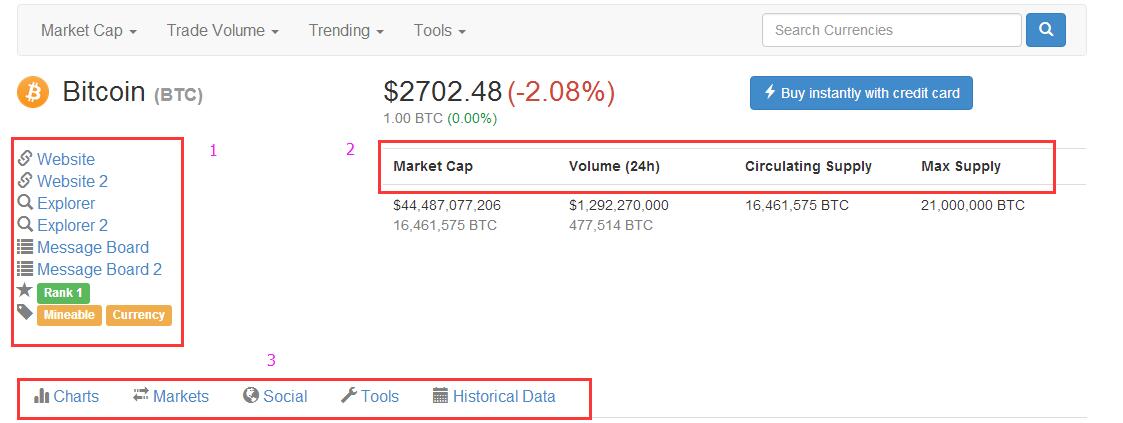Click the lightning bolt icon on Buy button
The height and width of the screenshot is (423, 1123).
point(770,92)
